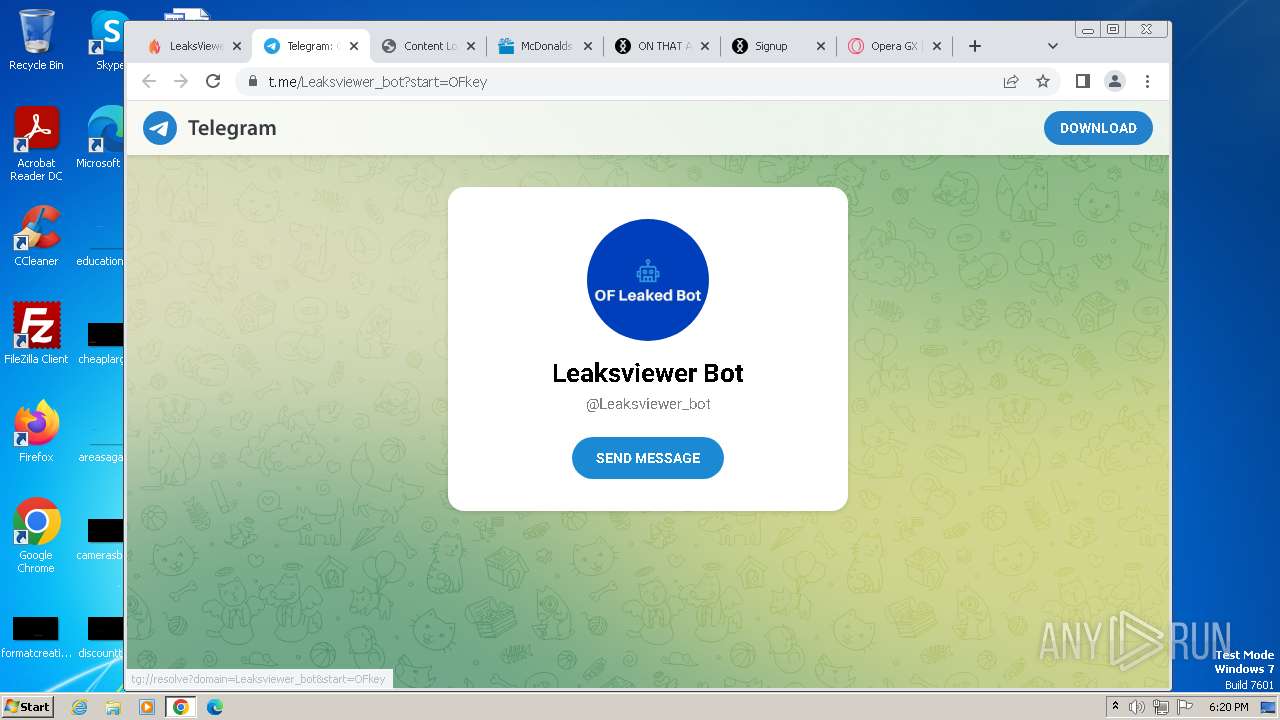Click the Telegram logo icon
The height and width of the screenshot is (720, 1280).
(160, 128)
